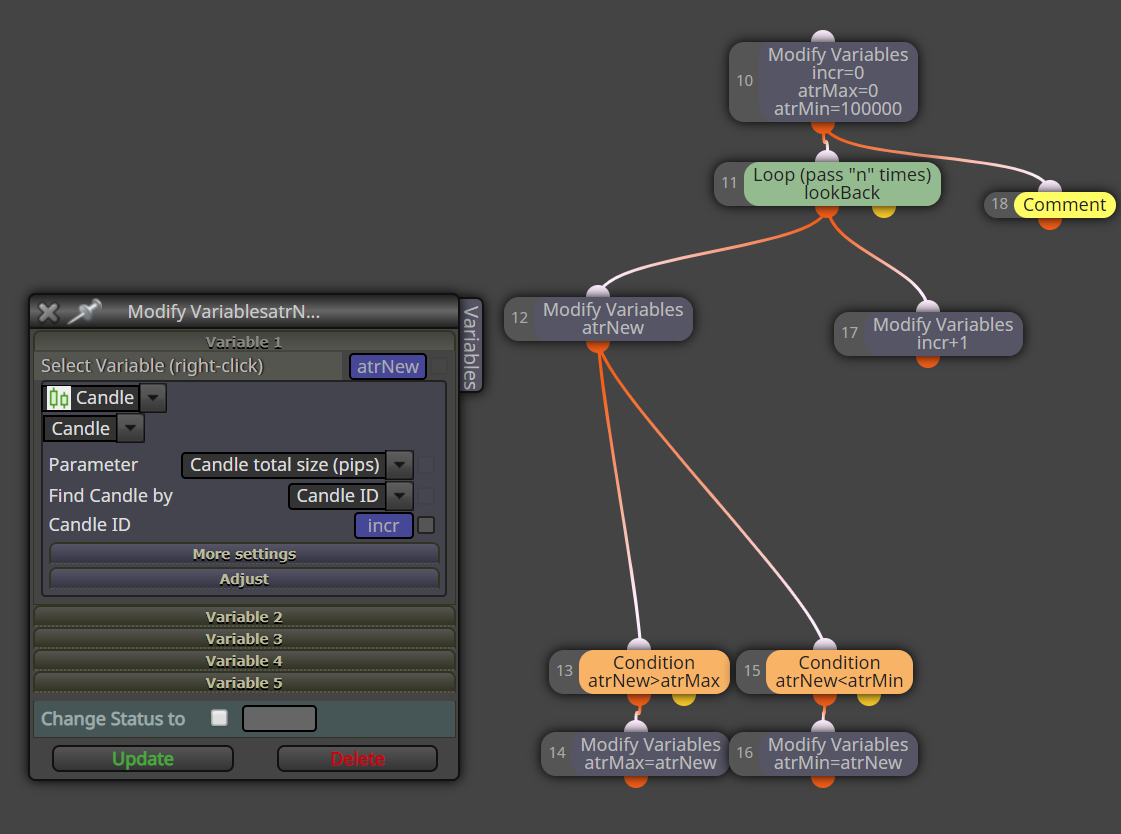
Task: Open the Find Candle by dropdown
Action: pyautogui.click(x=400, y=496)
